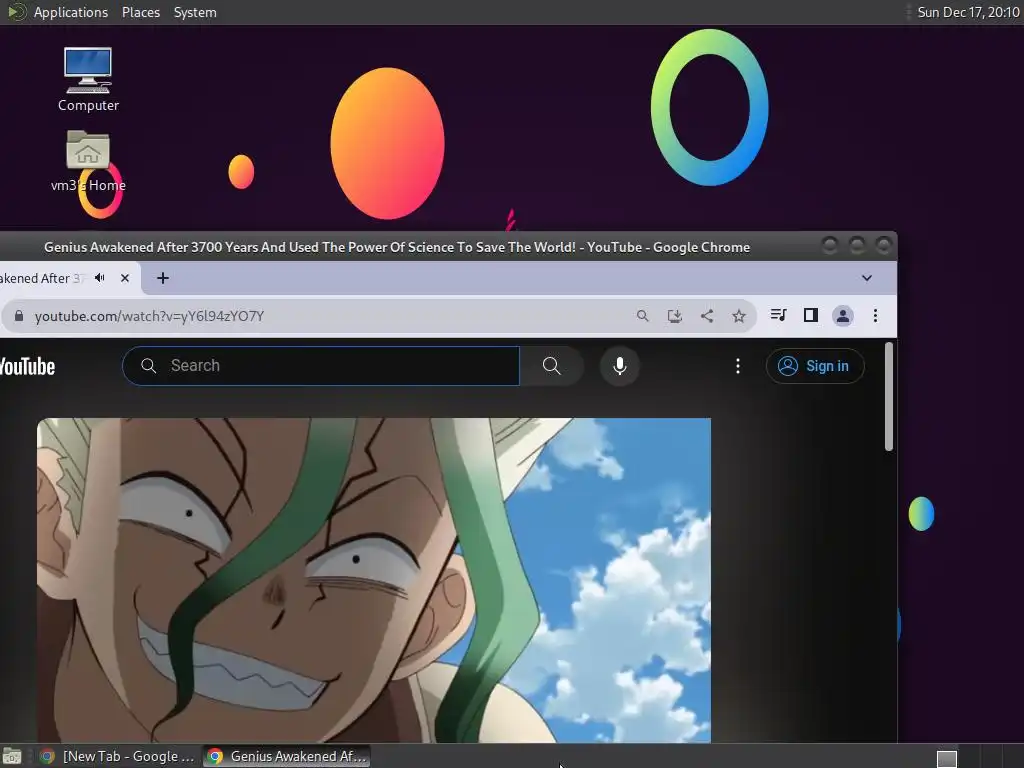1024x768 pixels.
Task: Open YouTube settings three-dot menu
Action: [x=738, y=366]
